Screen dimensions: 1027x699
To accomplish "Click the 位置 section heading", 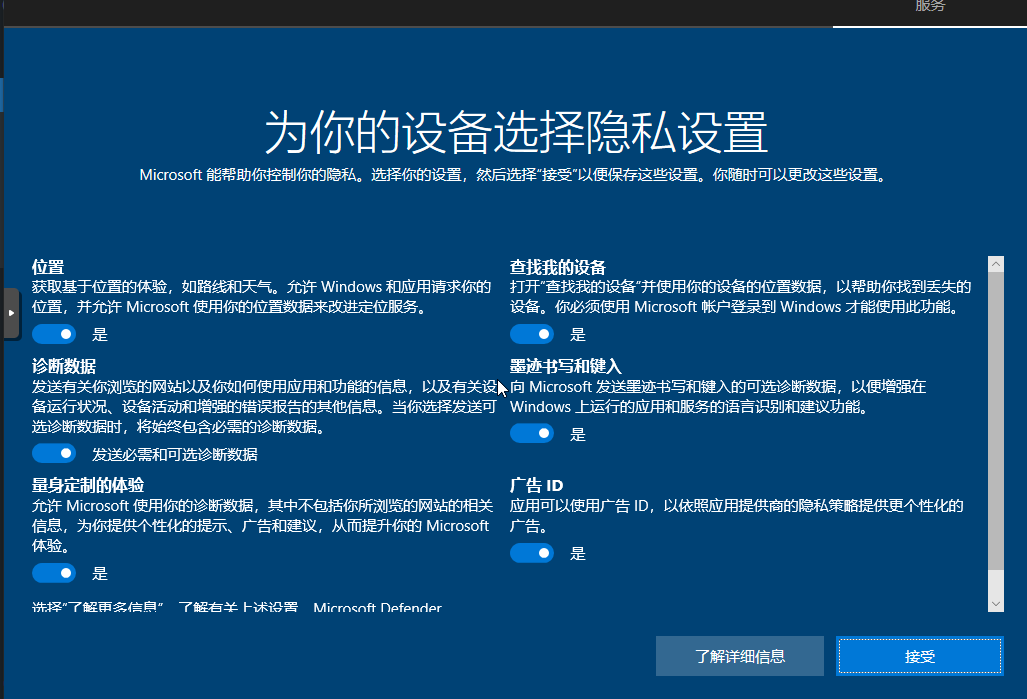I will 48,267.
